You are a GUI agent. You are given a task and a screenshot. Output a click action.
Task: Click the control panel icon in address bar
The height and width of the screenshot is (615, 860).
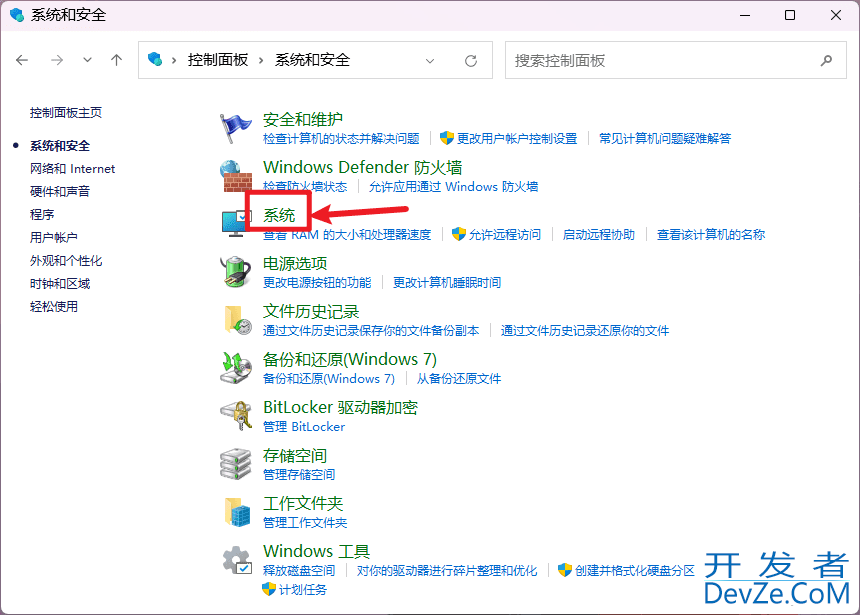[155, 59]
